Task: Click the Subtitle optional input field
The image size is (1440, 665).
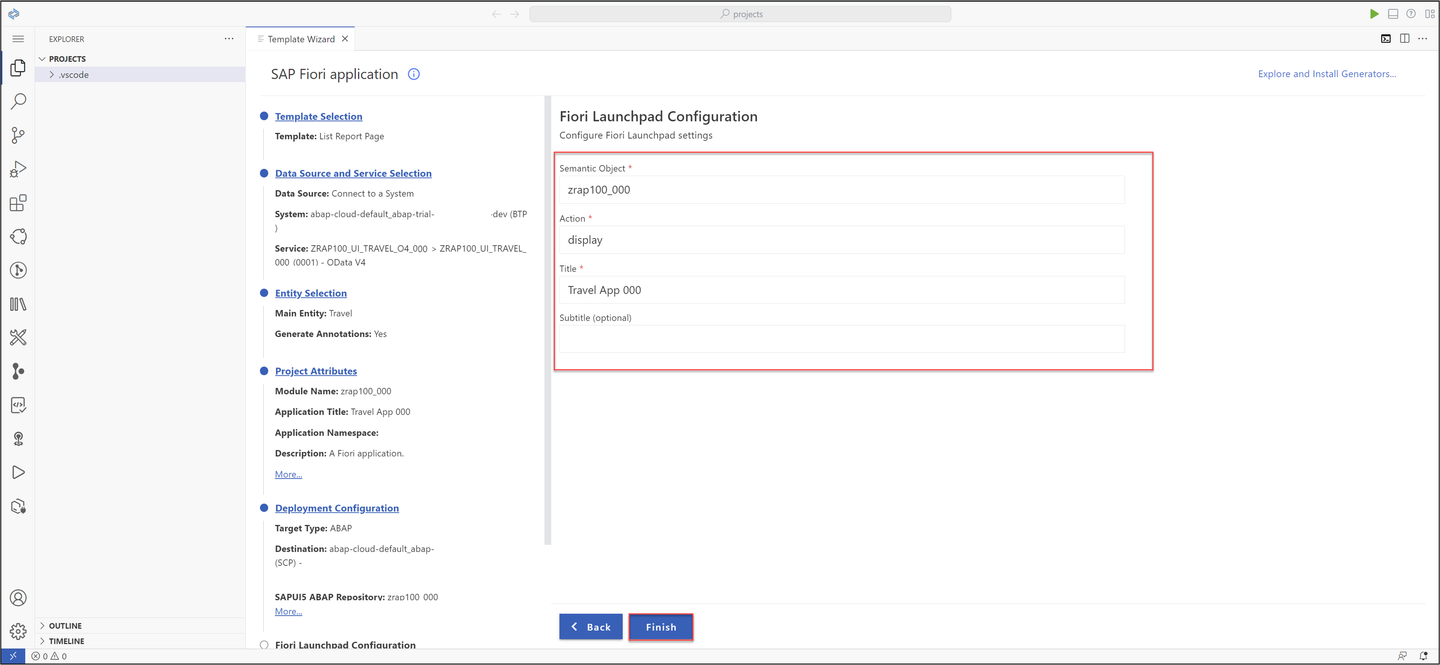Action: click(x=842, y=339)
